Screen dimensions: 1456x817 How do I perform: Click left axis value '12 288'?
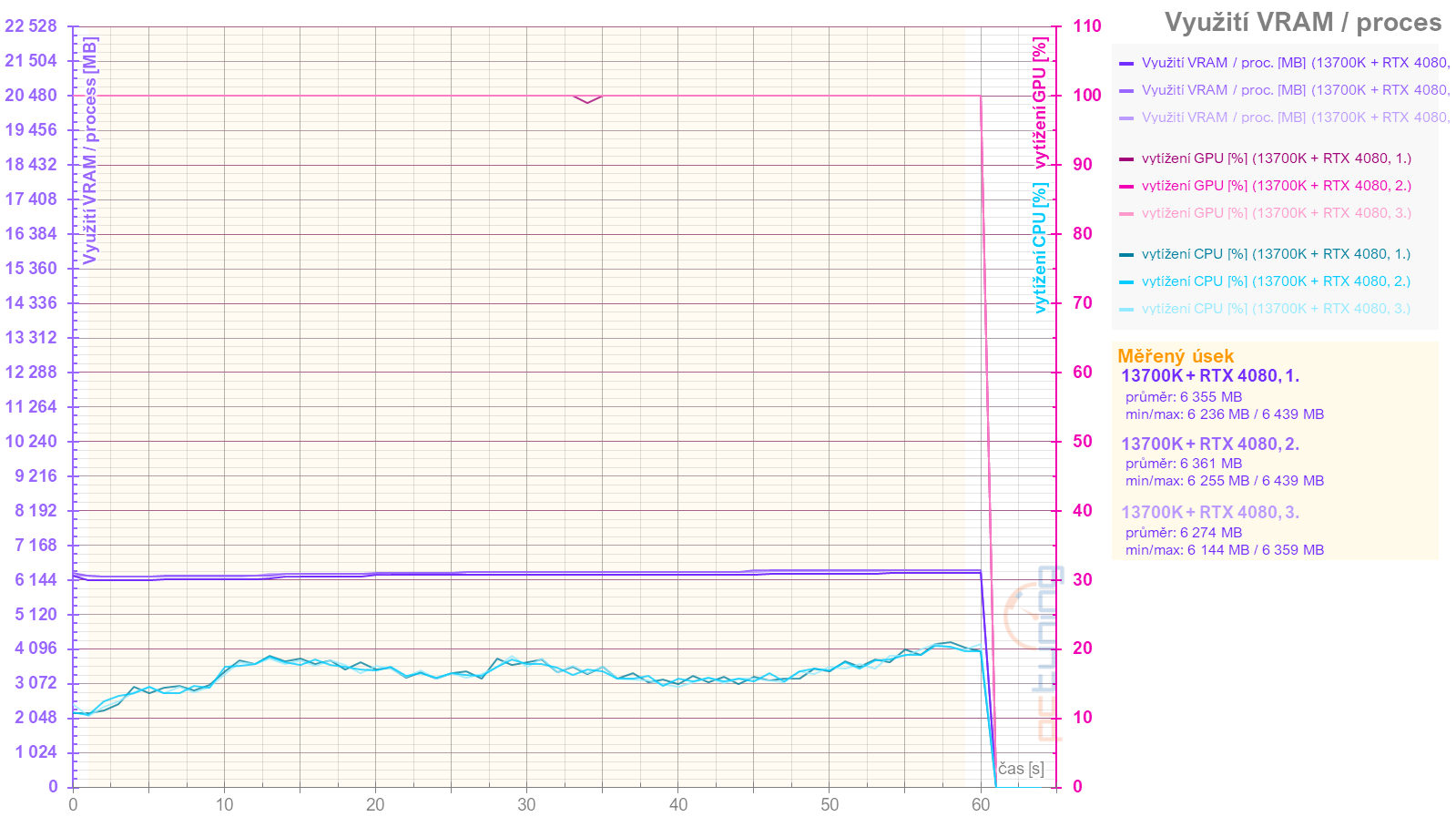31,373
